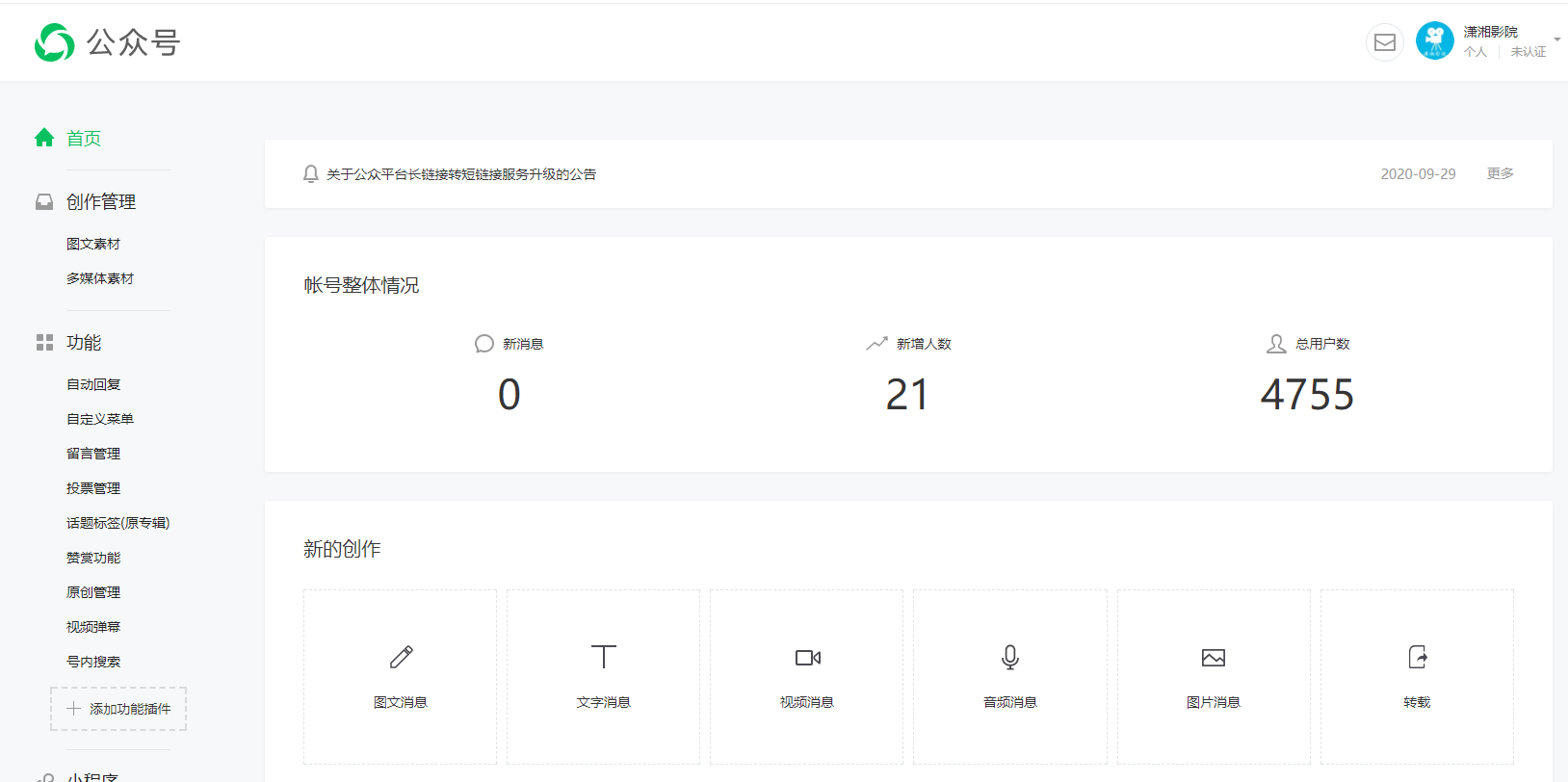The height and width of the screenshot is (782, 1568).
Task: Click the mail inbox icon in header
Action: coord(1384,42)
